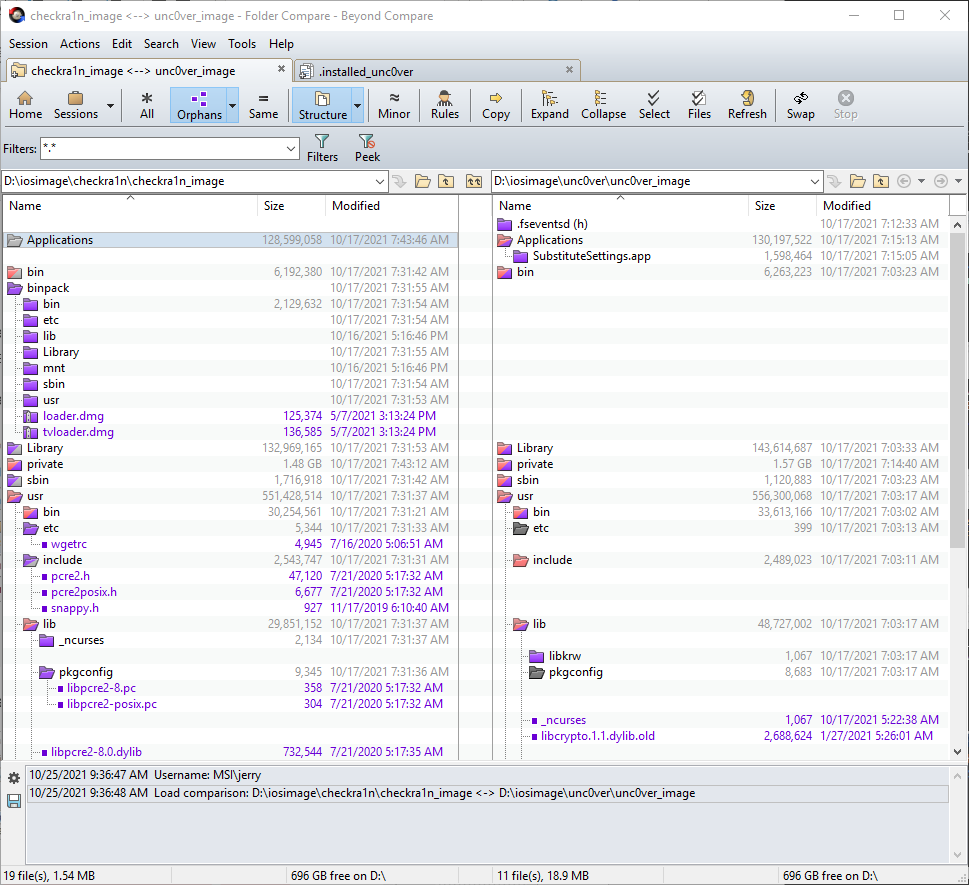Open the Actions menu

pyautogui.click(x=80, y=44)
